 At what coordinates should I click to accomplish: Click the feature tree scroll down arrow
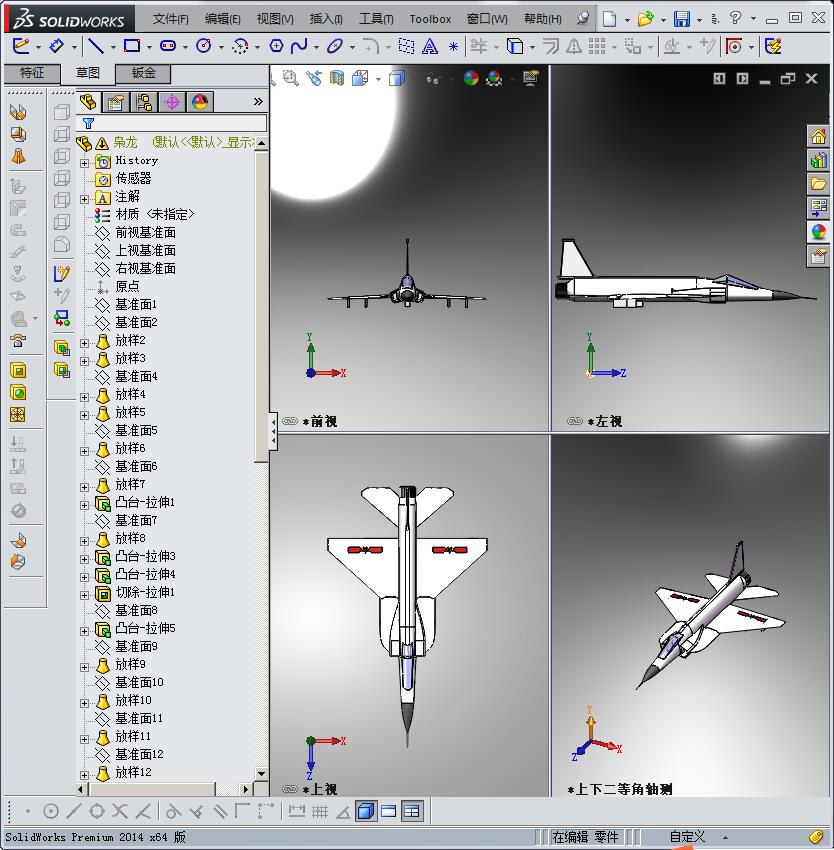(261, 774)
